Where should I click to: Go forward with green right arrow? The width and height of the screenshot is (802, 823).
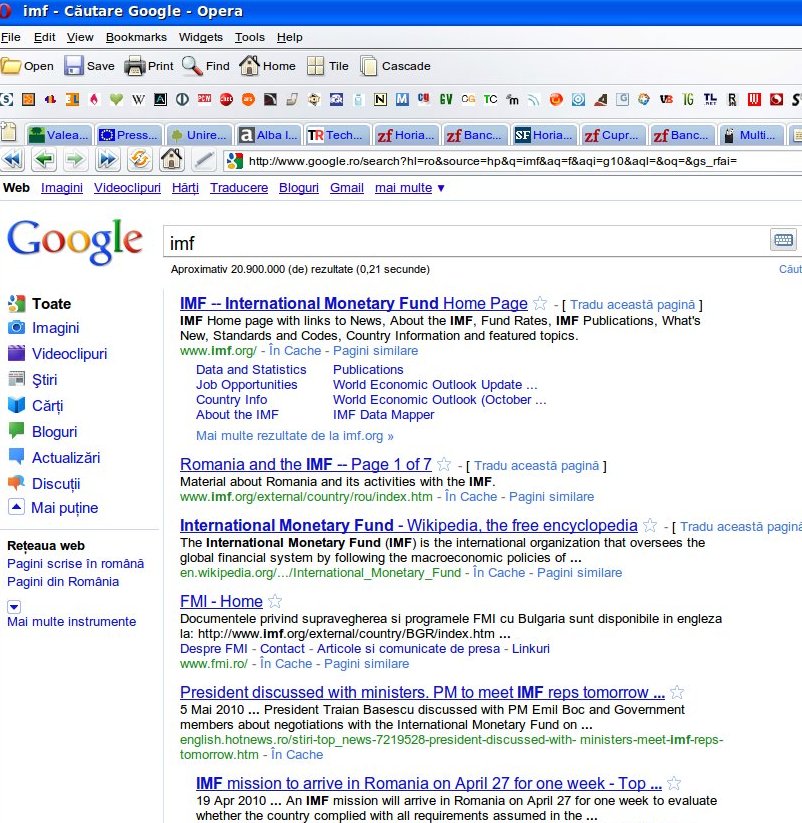tap(76, 160)
